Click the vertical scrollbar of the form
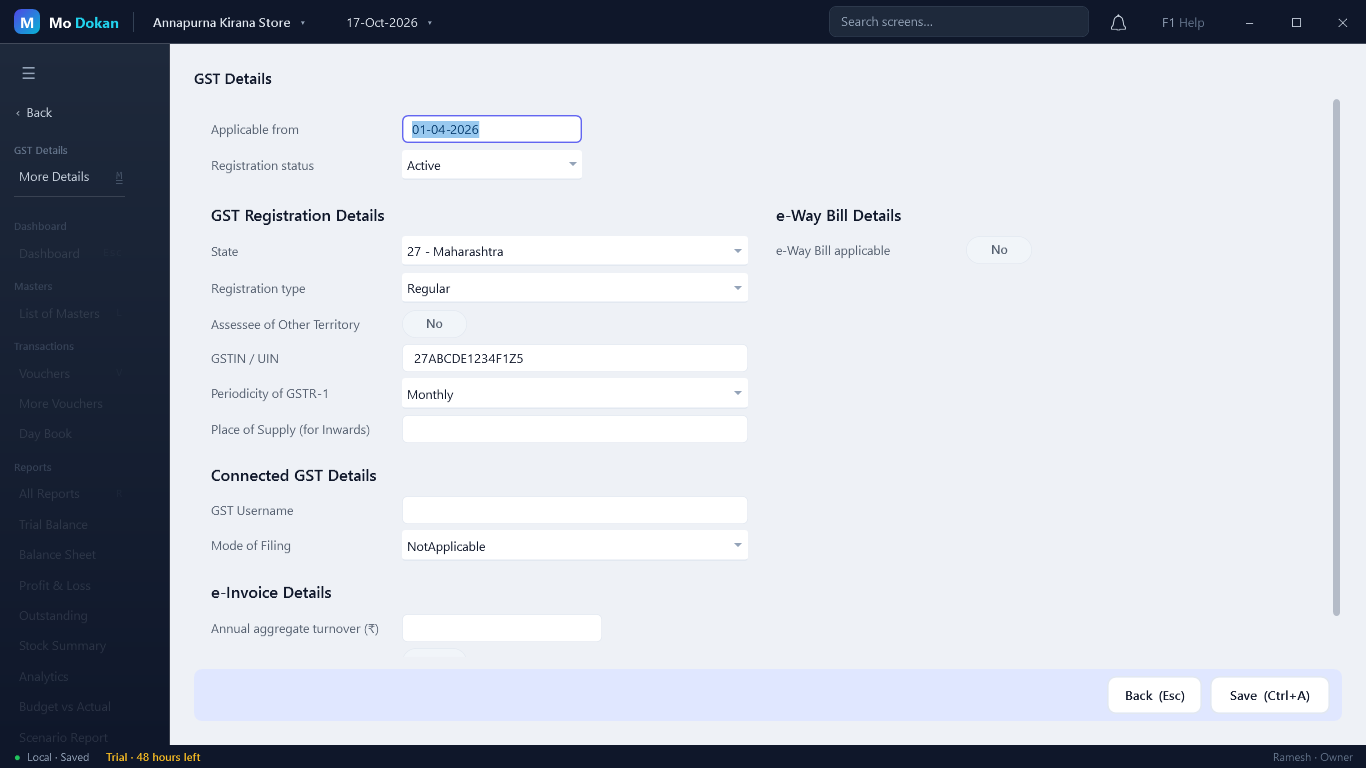This screenshot has height=768, width=1366. pyautogui.click(x=1337, y=357)
